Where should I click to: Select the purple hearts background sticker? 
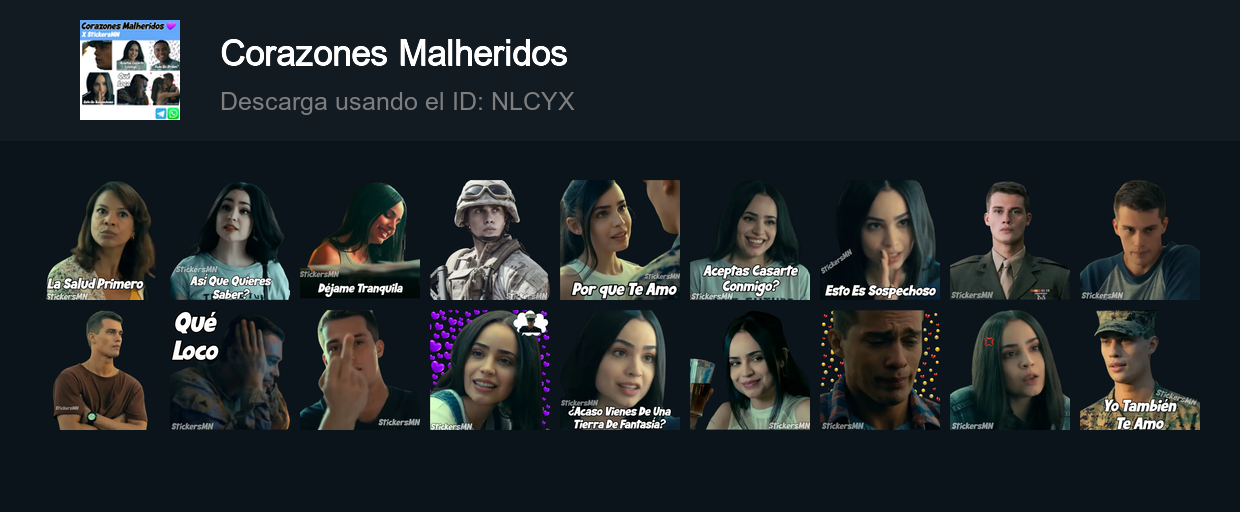tap(490, 370)
